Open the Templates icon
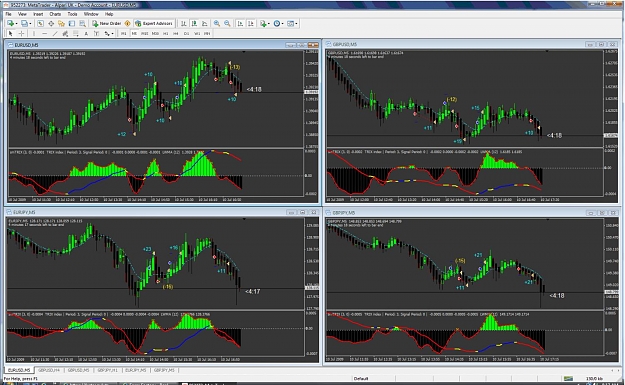 click(290, 24)
